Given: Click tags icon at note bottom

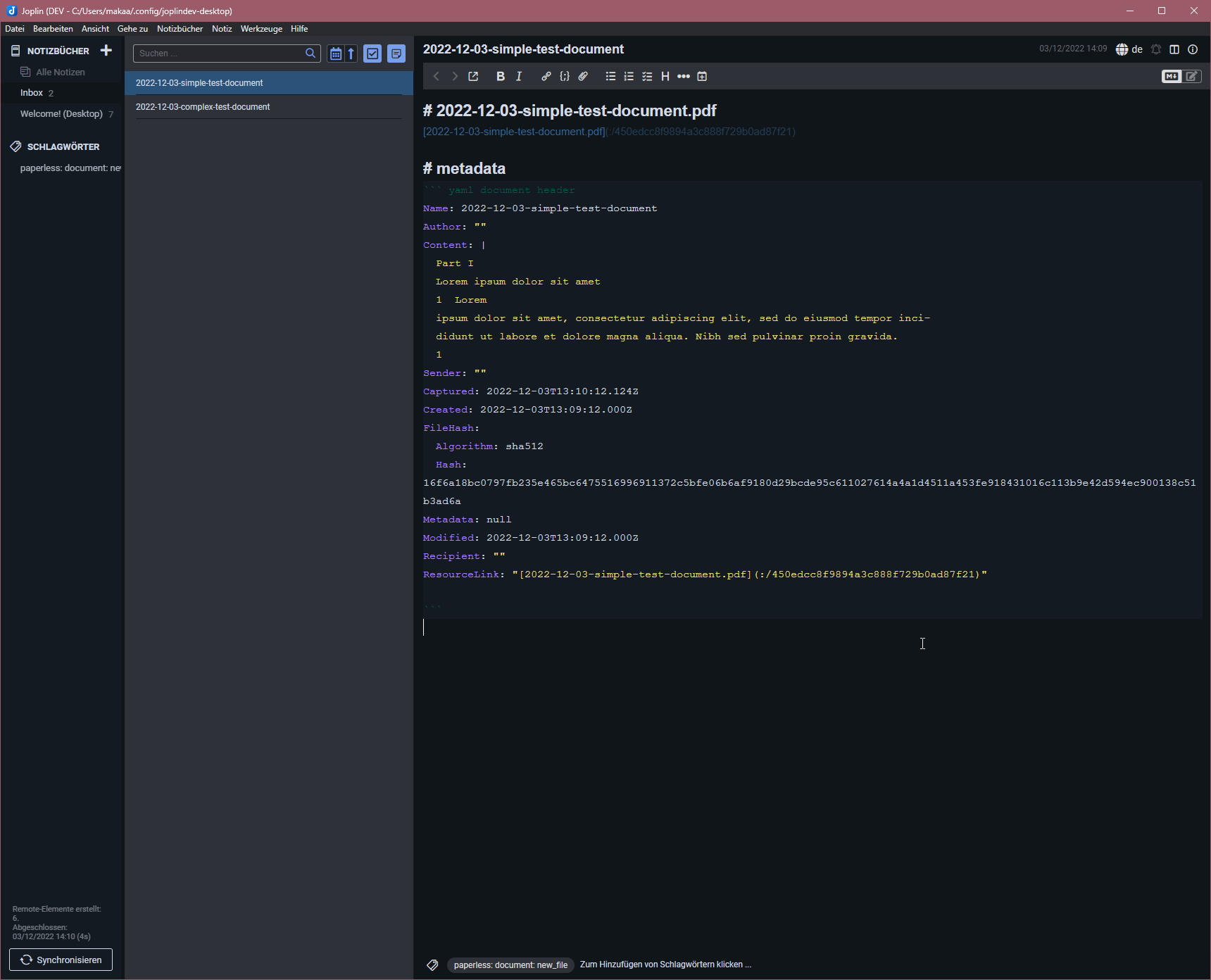Looking at the screenshot, I should (432, 965).
